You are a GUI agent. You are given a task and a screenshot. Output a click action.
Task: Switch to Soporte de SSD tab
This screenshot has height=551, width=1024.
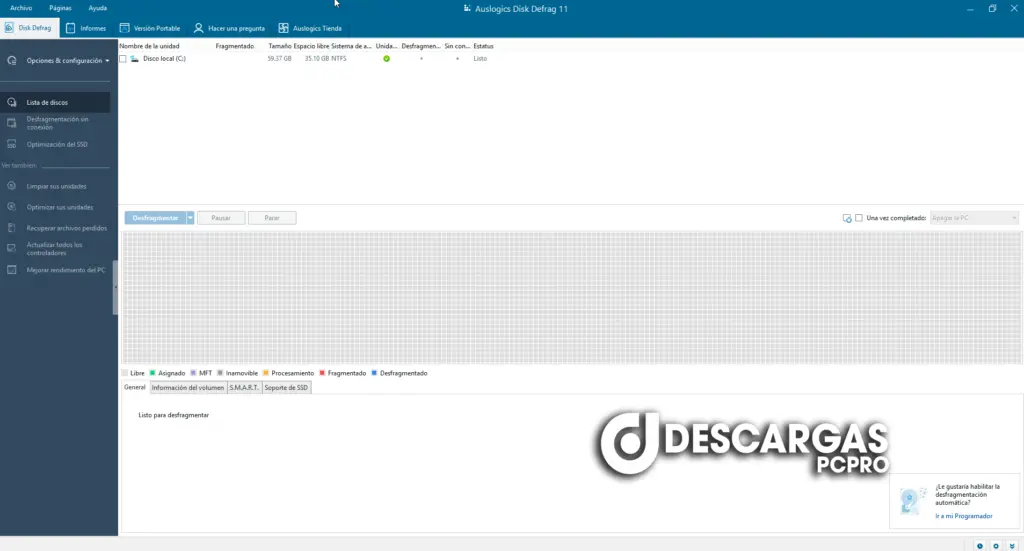(286, 388)
